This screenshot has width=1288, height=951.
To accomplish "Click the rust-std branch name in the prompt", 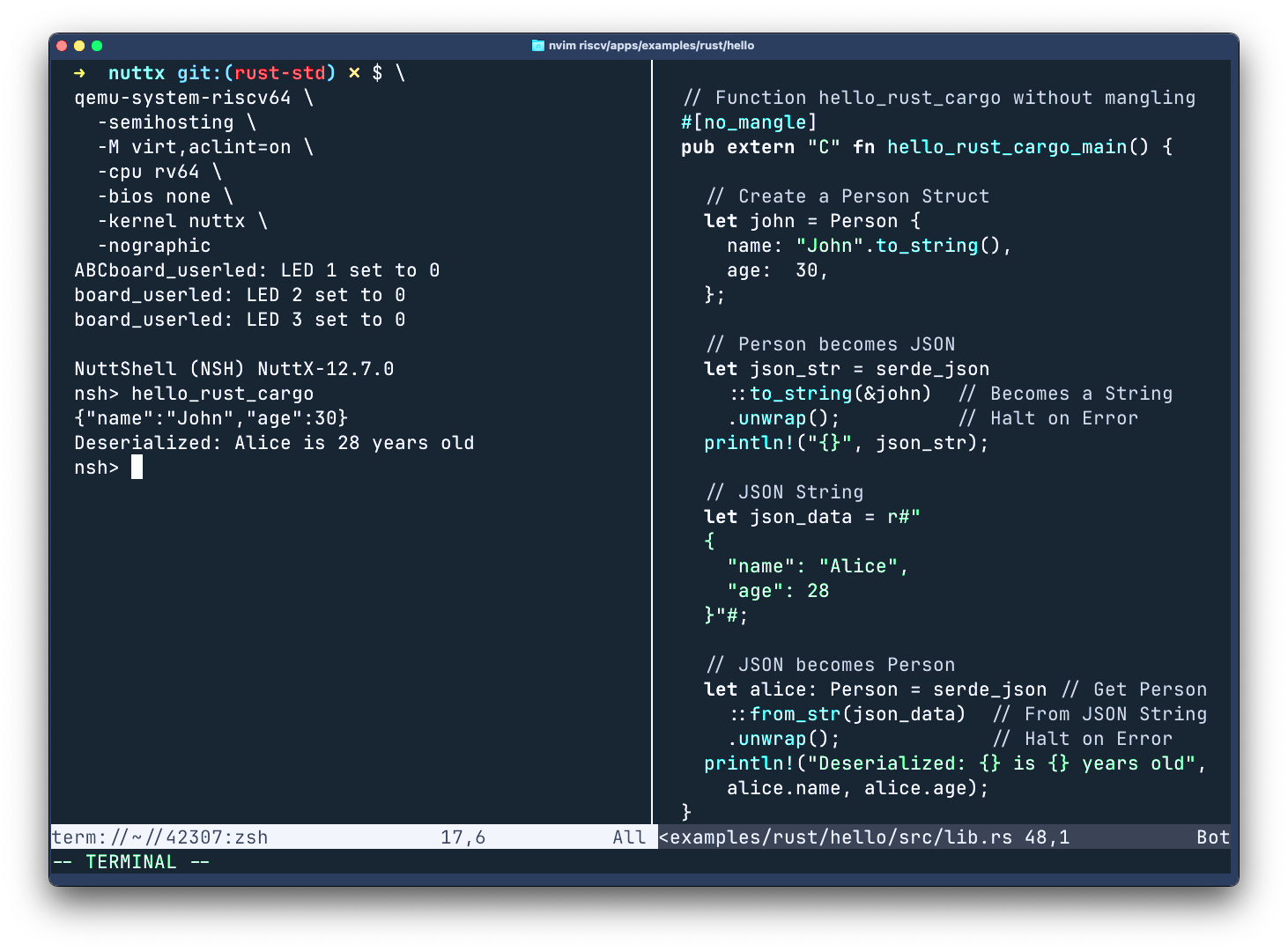I will coord(279,73).
